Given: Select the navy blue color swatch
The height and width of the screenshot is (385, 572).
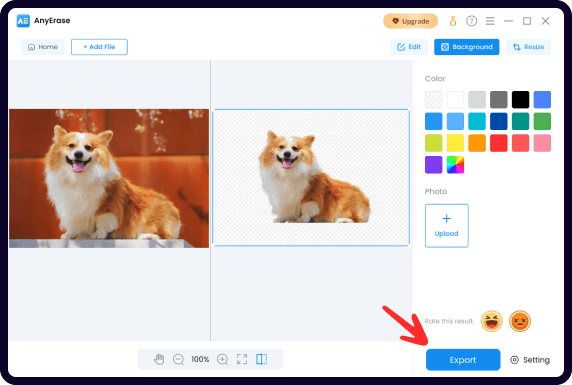Looking at the screenshot, I should pos(499,121).
